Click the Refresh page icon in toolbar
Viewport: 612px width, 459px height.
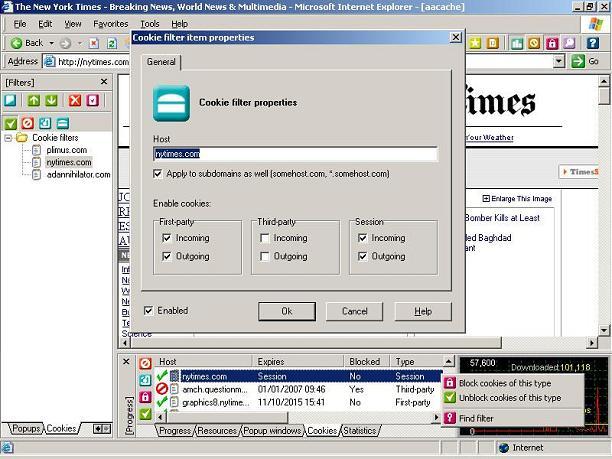click(112, 43)
